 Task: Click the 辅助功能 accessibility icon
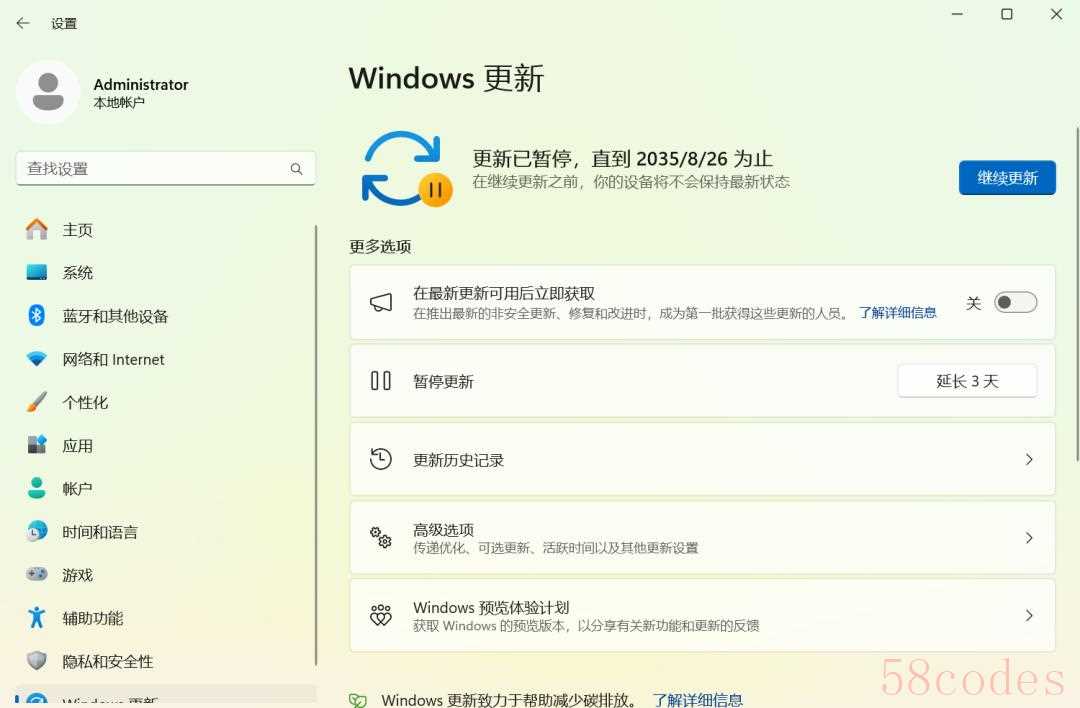coord(37,618)
